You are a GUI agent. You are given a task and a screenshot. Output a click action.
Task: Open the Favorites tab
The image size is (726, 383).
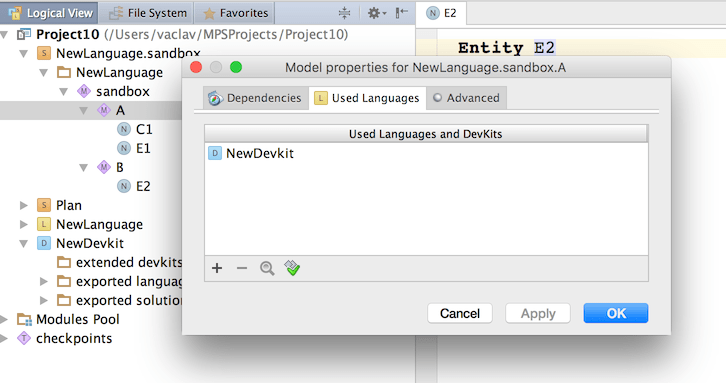tap(235, 13)
